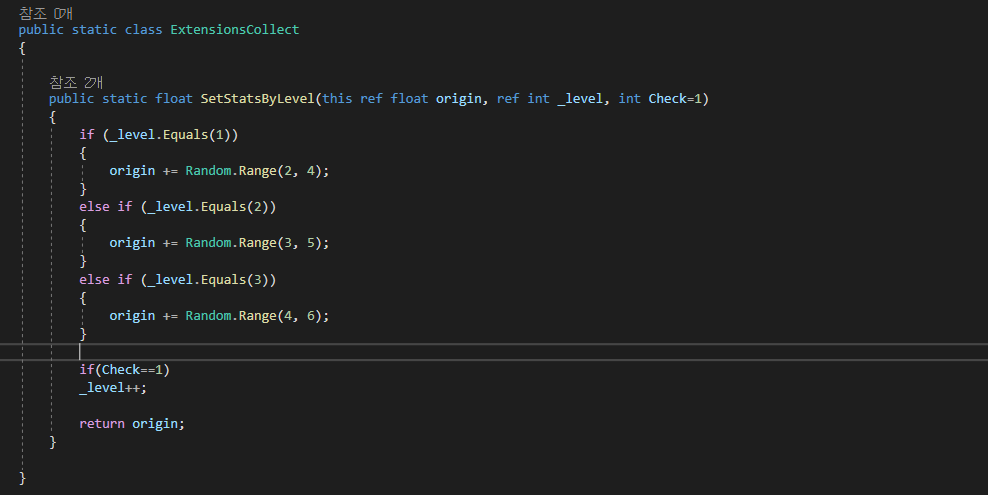The image size is (988, 495).
Task: Place the cursor in _level.Equals(3) condition
Action: click(x=209, y=280)
